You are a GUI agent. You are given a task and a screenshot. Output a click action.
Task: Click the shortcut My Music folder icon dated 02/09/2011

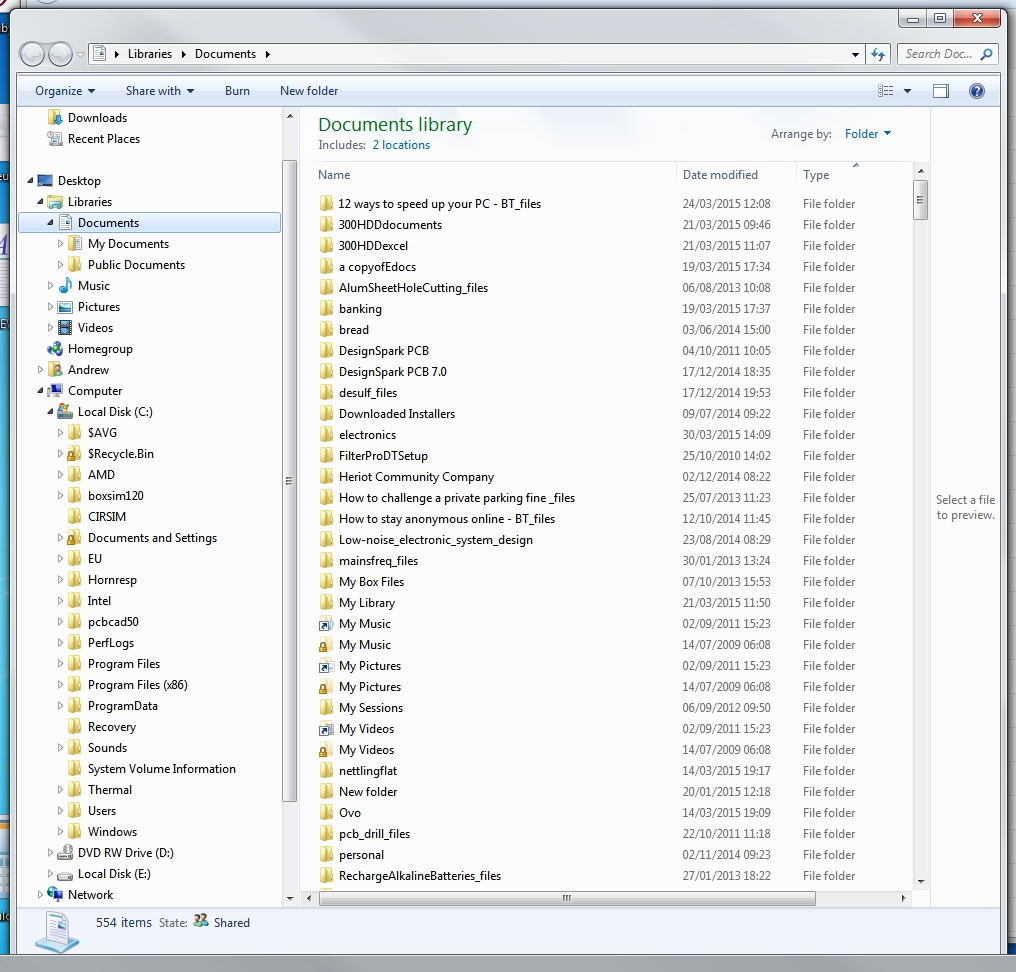[325, 624]
